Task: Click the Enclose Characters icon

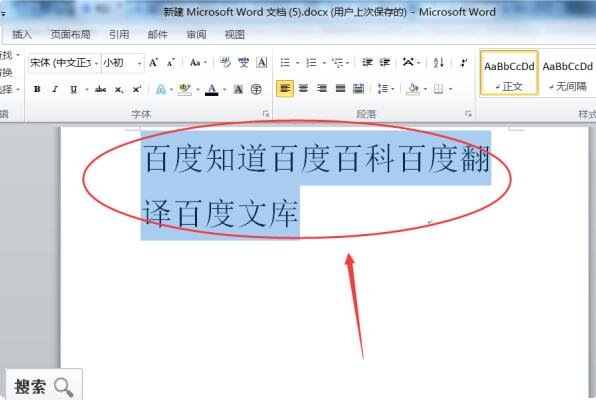Action: (x=256, y=89)
